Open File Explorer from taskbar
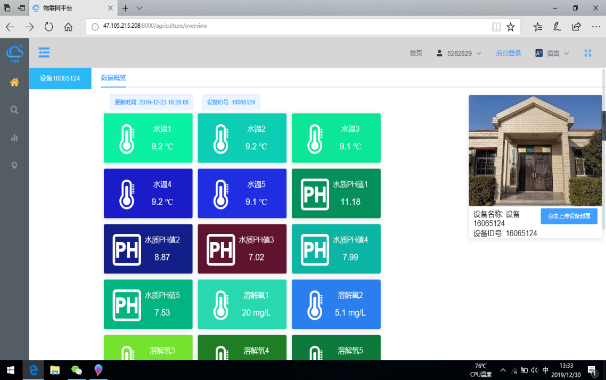 pyautogui.click(x=55, y=370)
